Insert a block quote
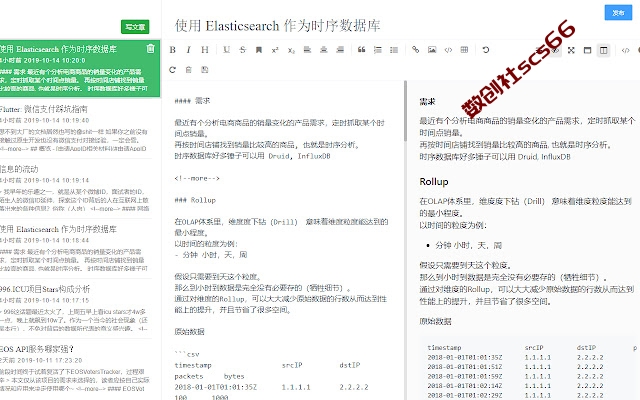Screen dimensions: 640x400 pyautogui.click(x=361, y=50)
